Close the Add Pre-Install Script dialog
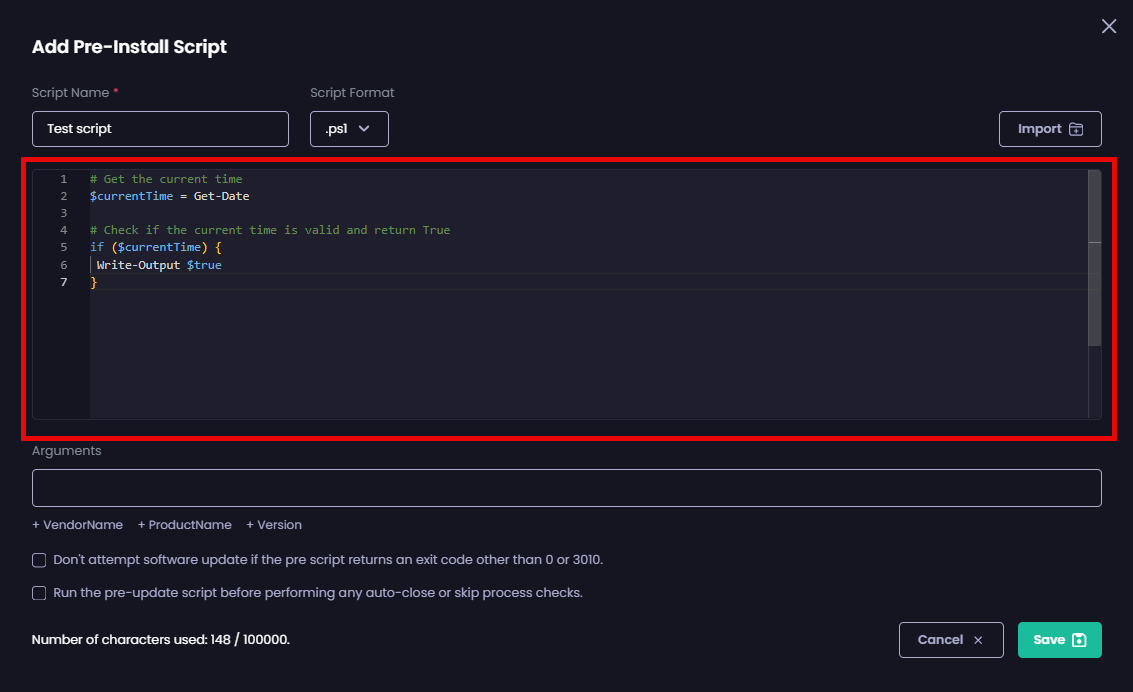 tap(1108, 26)
